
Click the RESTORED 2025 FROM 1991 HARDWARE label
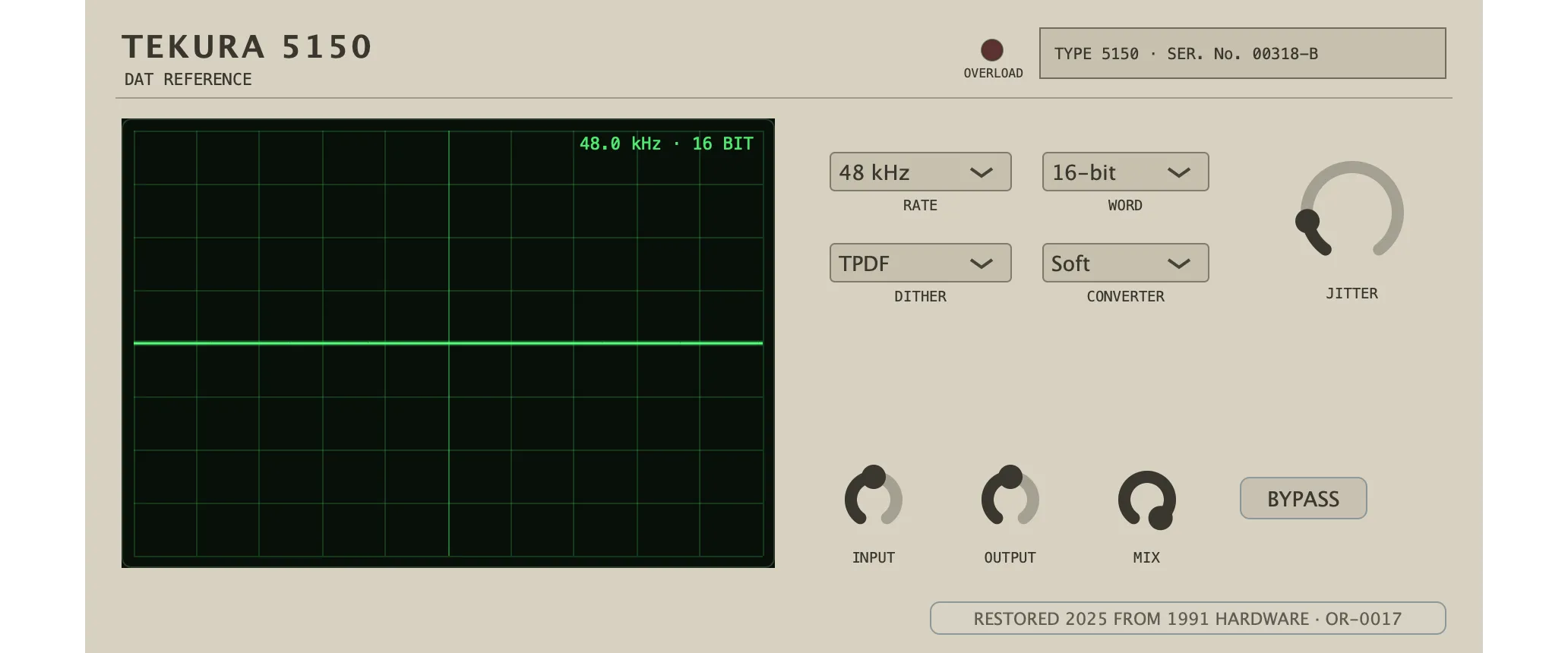point(1187,618)
